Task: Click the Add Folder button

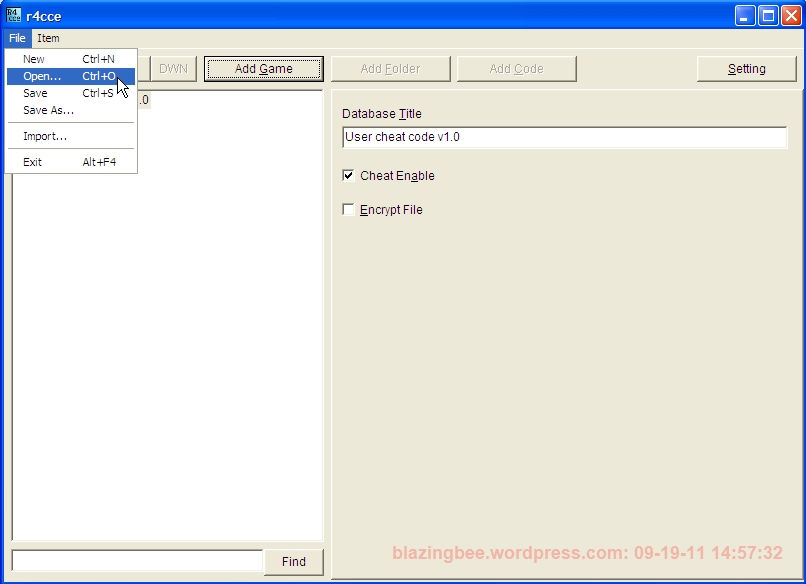Action: (x=391, y=69)
